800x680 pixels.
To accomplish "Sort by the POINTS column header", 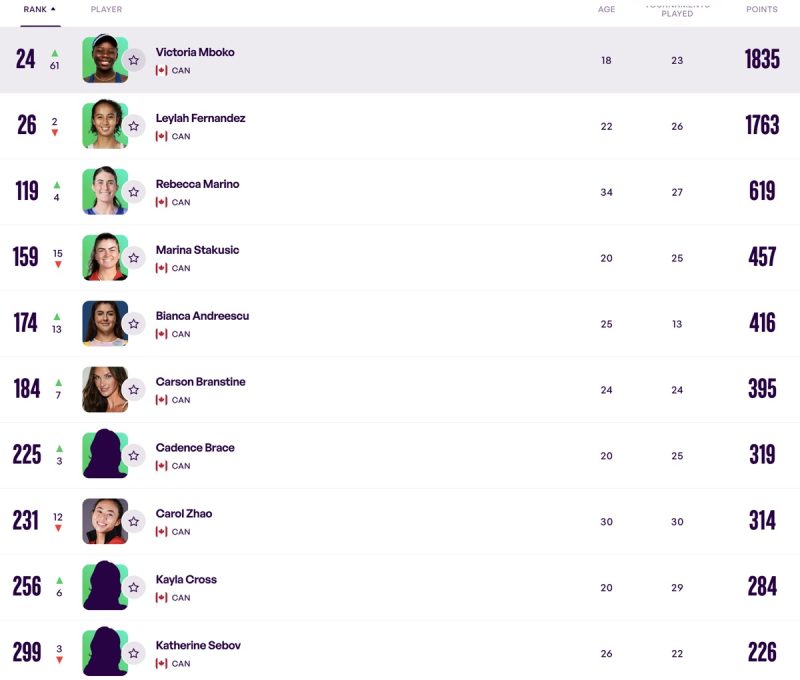I will (762, 9).
